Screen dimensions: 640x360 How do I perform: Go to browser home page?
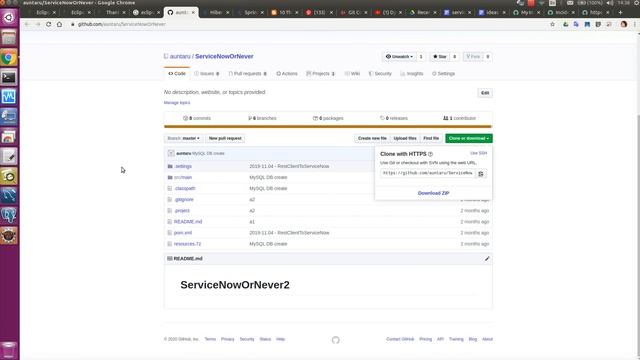(60, 24)
